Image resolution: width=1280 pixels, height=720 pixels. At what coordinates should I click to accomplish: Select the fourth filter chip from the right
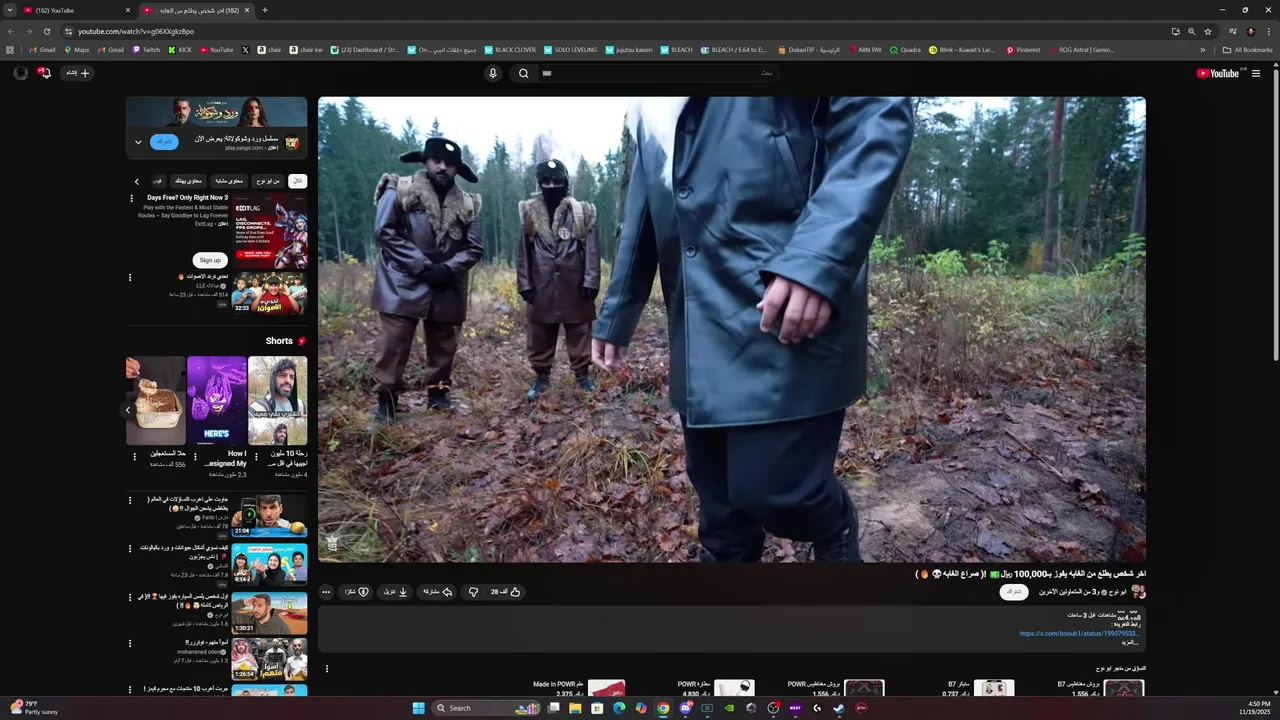click(x=188, y=181)
